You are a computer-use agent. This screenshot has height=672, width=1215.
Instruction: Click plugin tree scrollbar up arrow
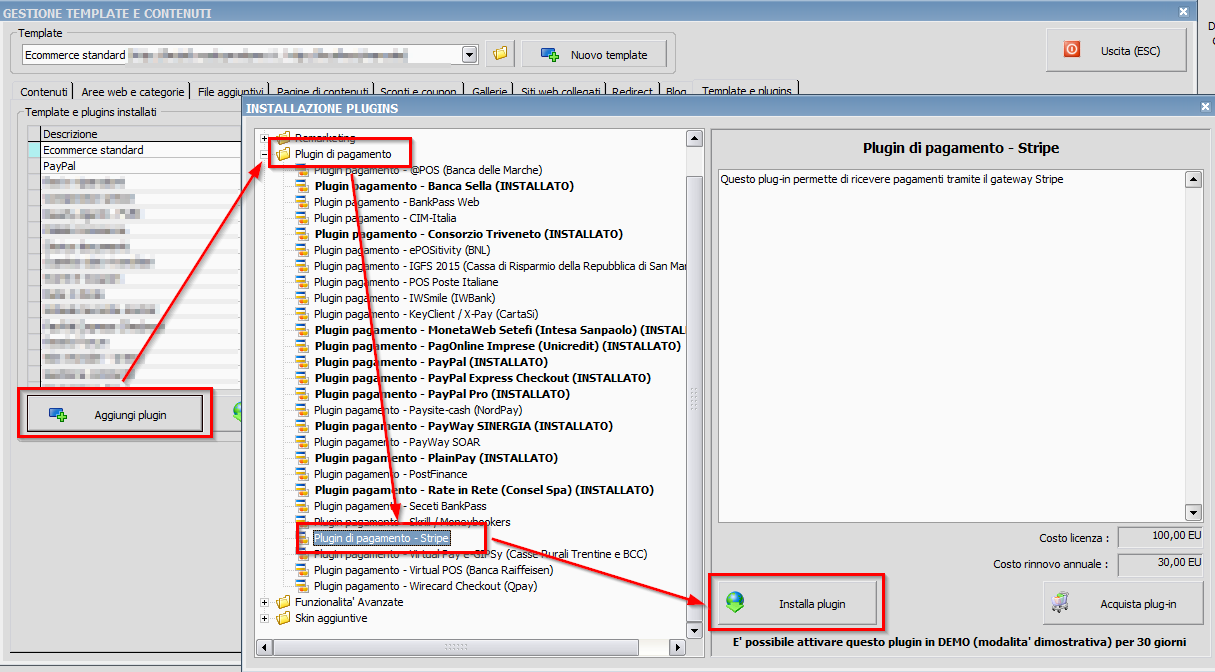694,138
